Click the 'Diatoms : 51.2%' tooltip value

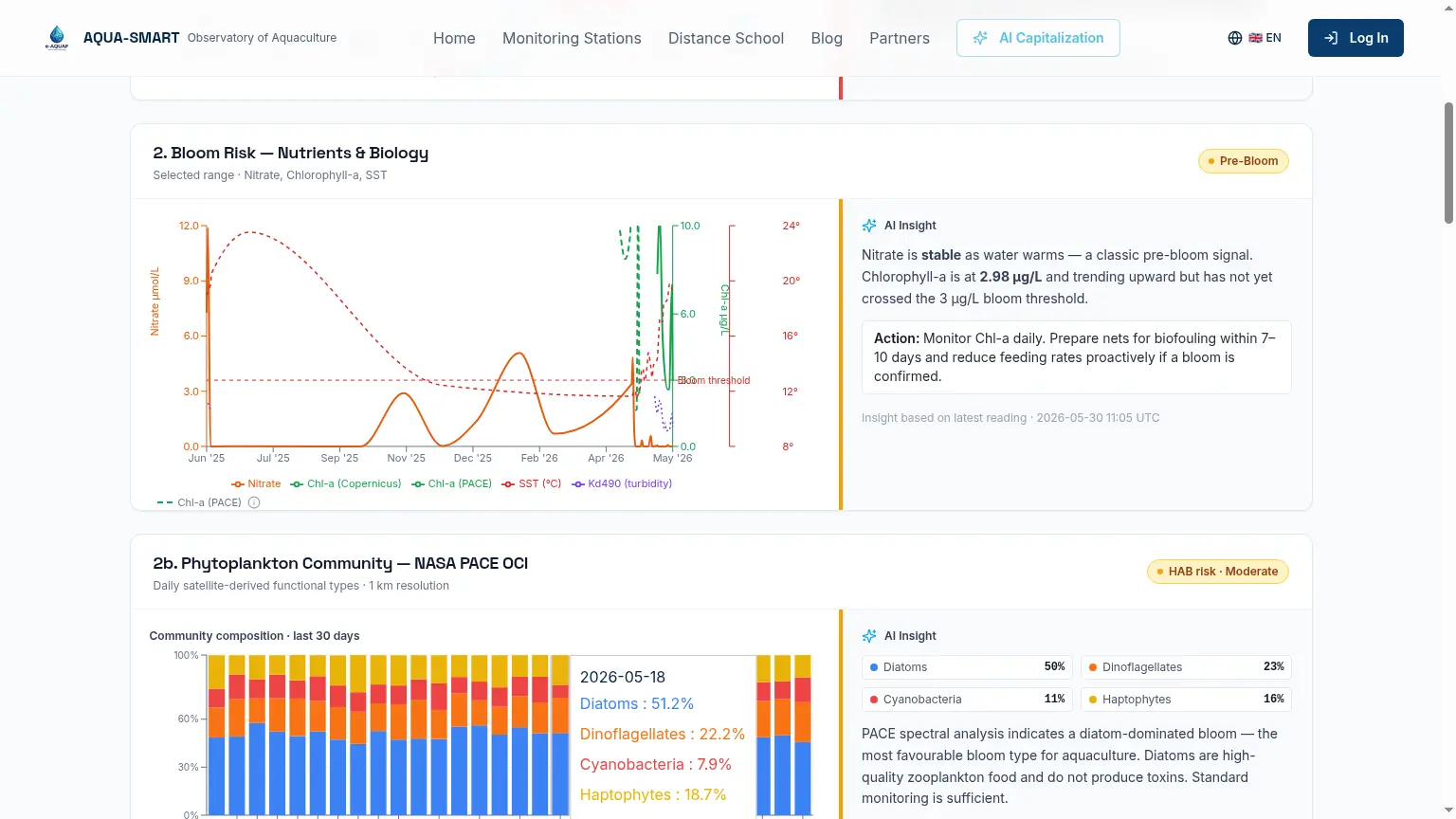pos(637,703)
